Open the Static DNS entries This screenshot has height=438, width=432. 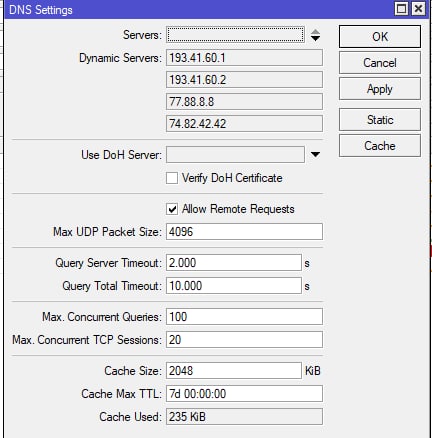(380, 120)
